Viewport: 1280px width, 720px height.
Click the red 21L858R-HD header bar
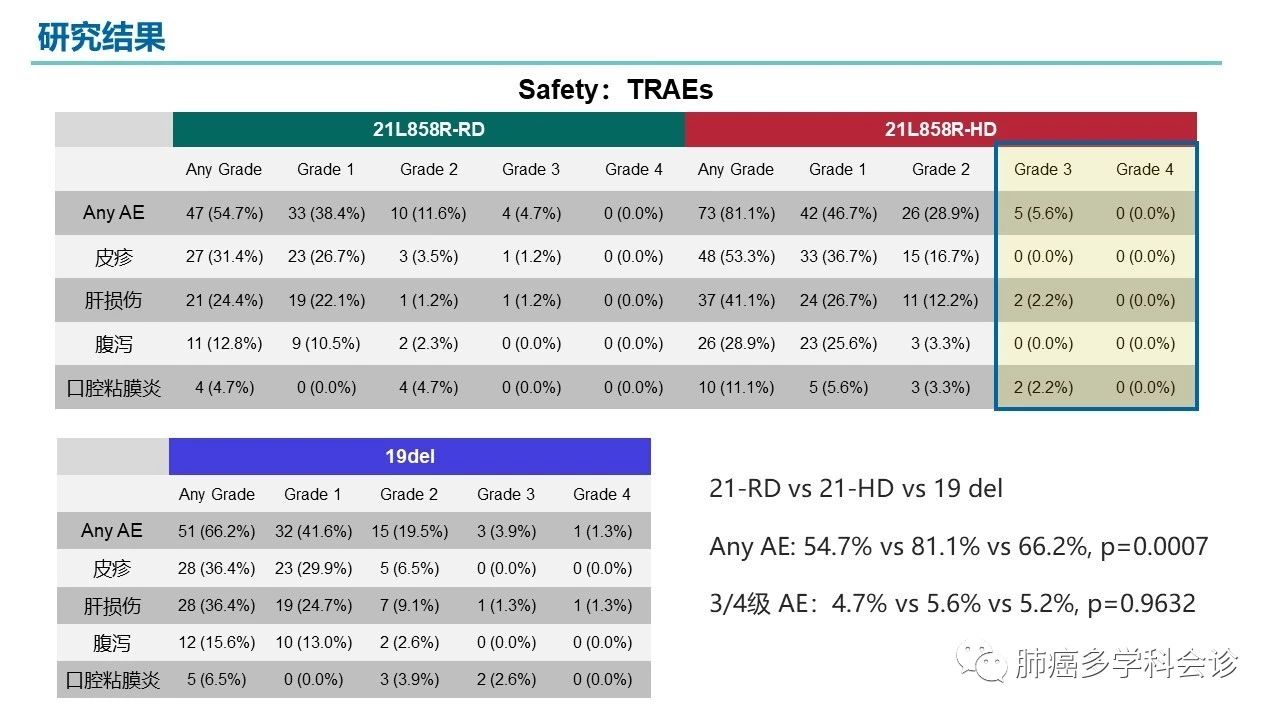tap(940, 129)
